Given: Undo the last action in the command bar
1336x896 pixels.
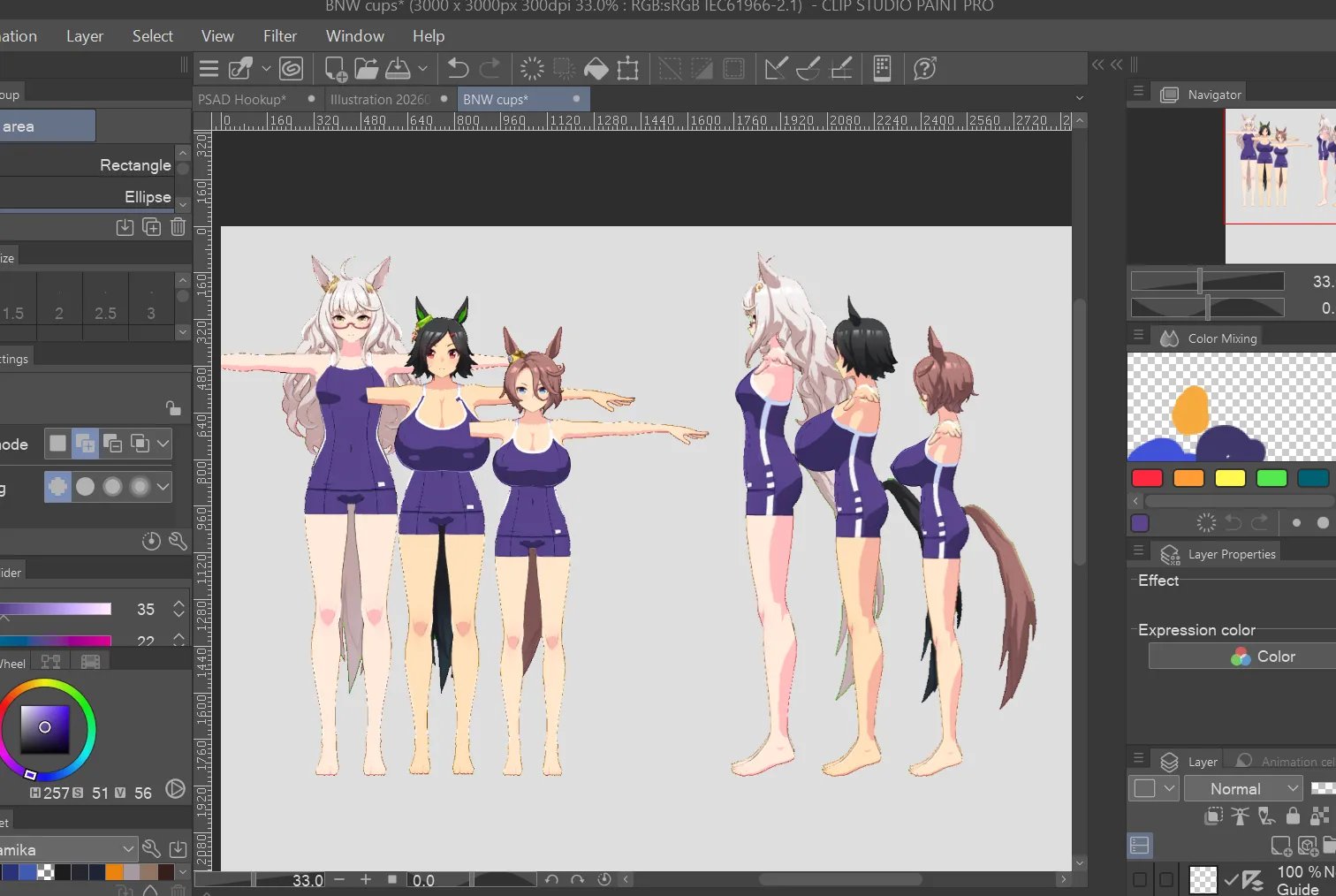Looking at the screenshot, I should tap(458, 69).
